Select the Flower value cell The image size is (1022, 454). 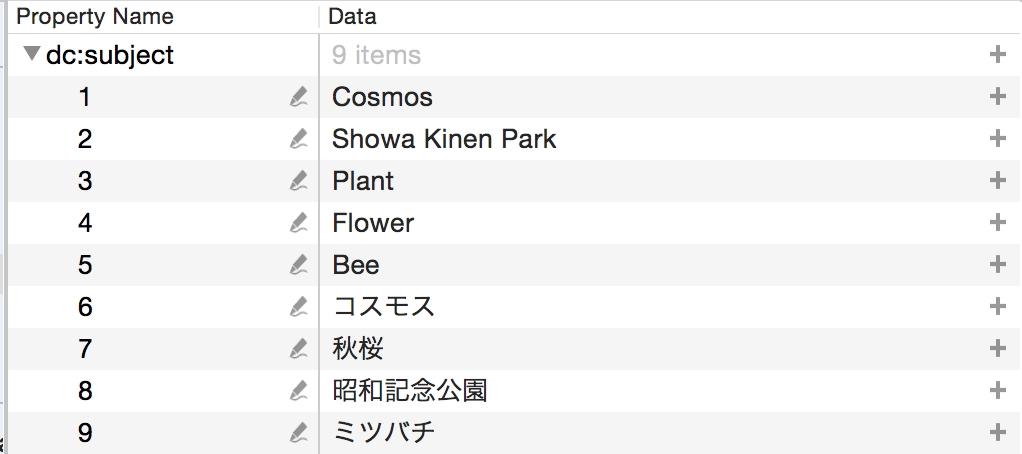[x=373, y=223]
